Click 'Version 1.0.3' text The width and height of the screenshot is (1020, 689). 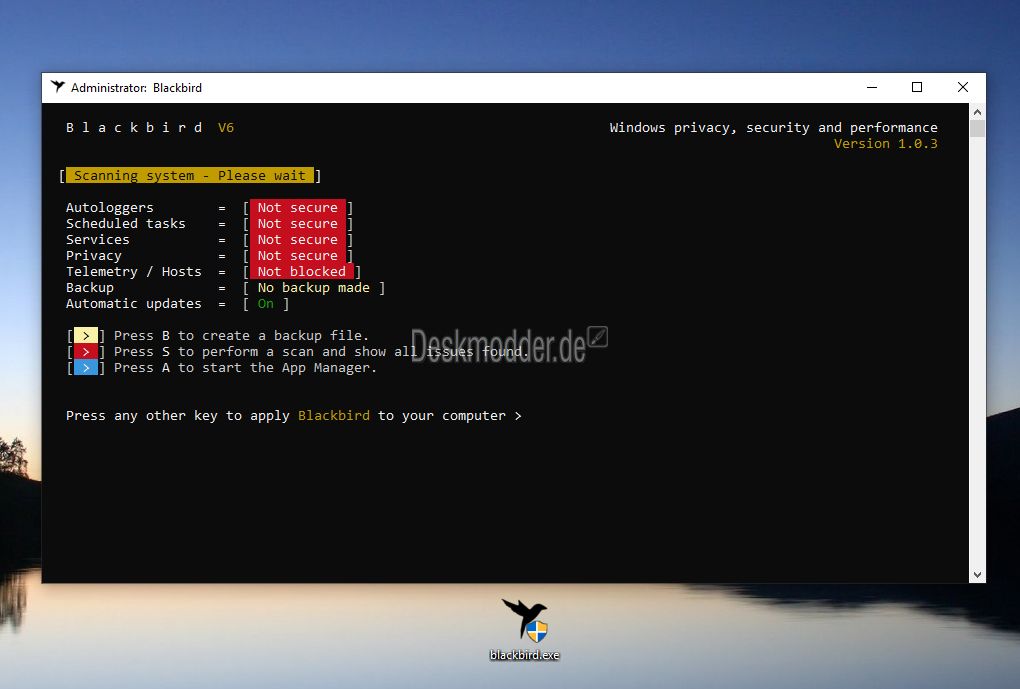(x=885, y=144)
